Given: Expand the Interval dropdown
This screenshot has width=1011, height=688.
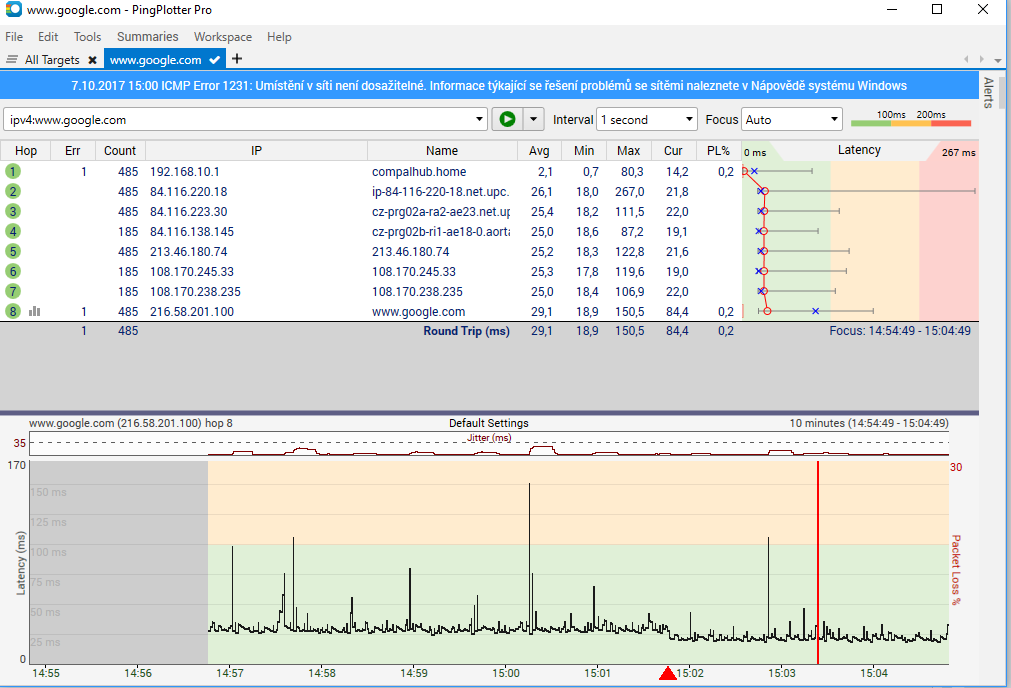Looking at the screenshot, I should point(689,120).
